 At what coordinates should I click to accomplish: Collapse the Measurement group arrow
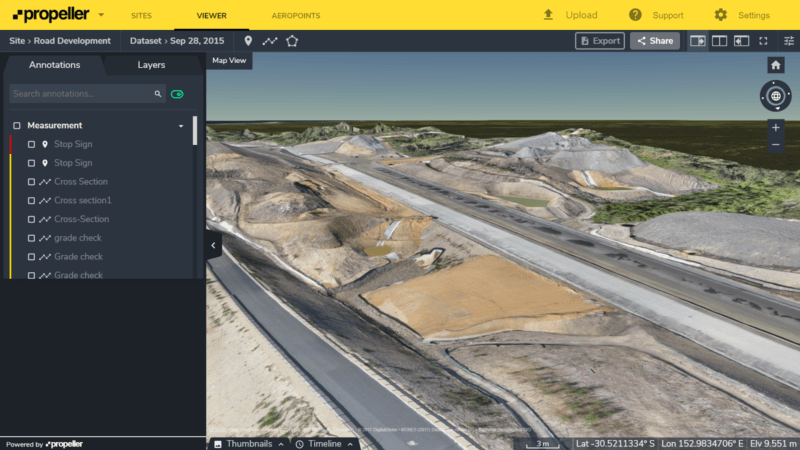click(181, 126)
